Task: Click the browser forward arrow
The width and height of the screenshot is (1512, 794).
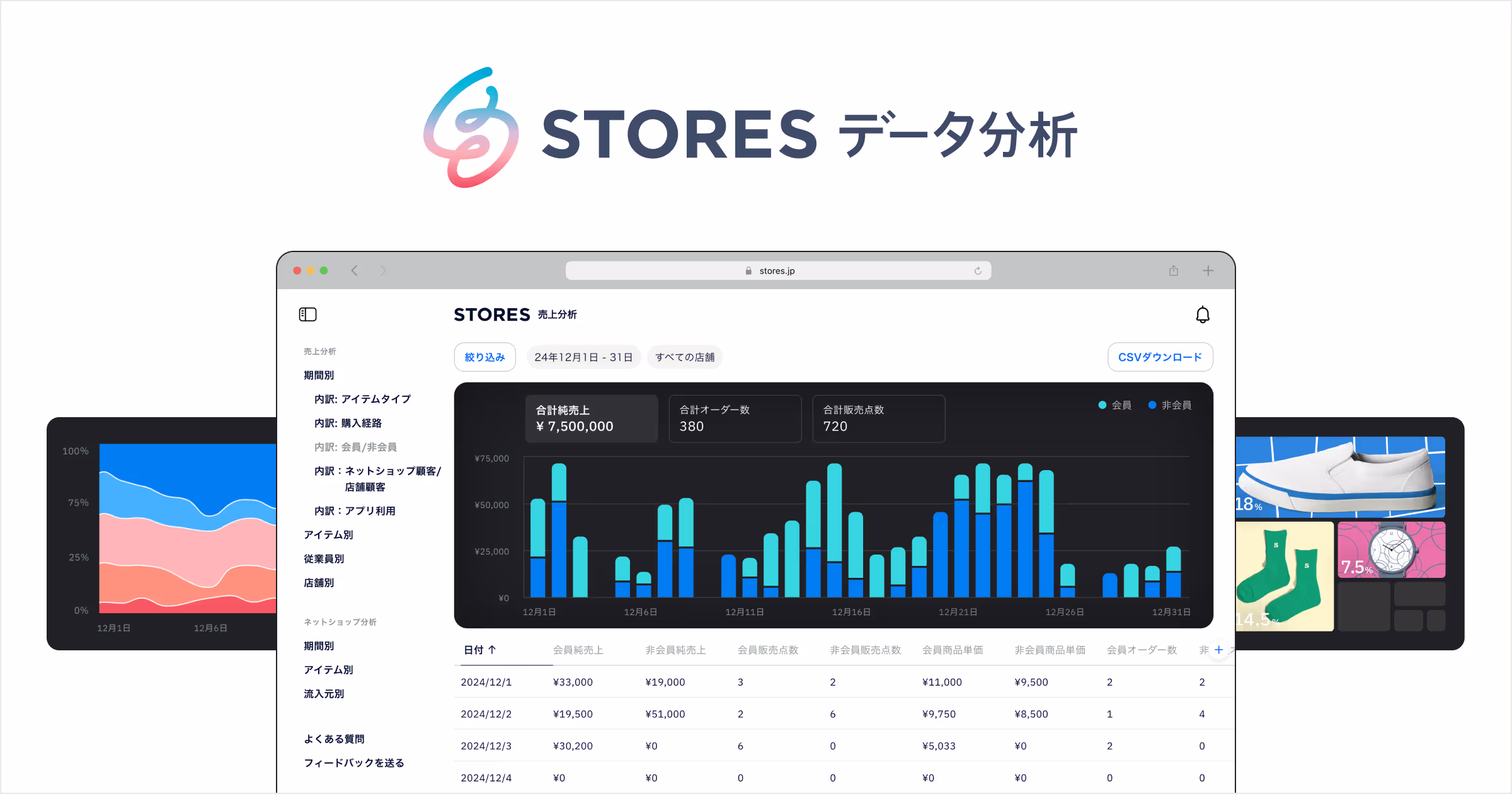Action: pos(383,271)
